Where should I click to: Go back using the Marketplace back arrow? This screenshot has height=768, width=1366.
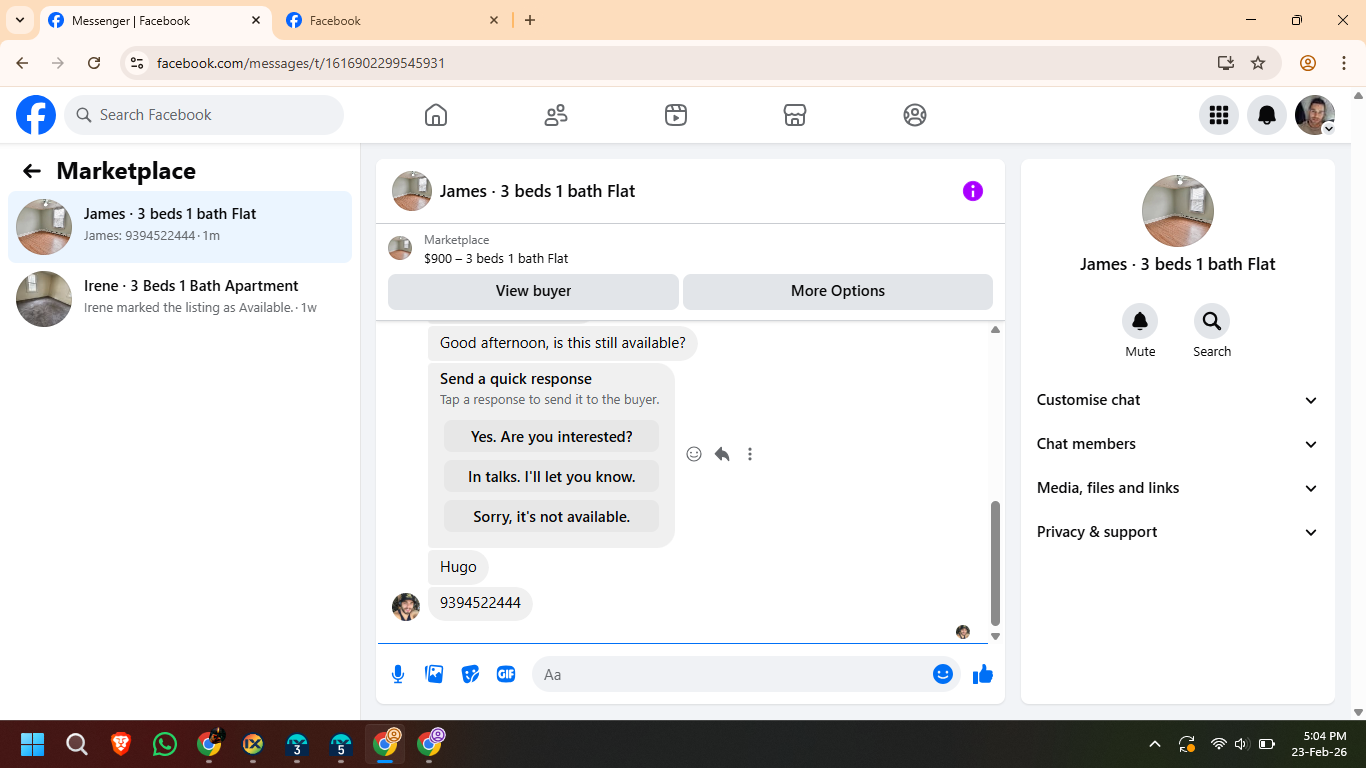pos(32,171)
